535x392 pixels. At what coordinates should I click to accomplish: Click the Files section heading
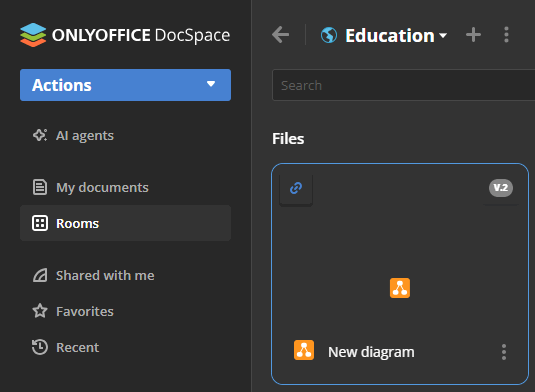point(288,139)
